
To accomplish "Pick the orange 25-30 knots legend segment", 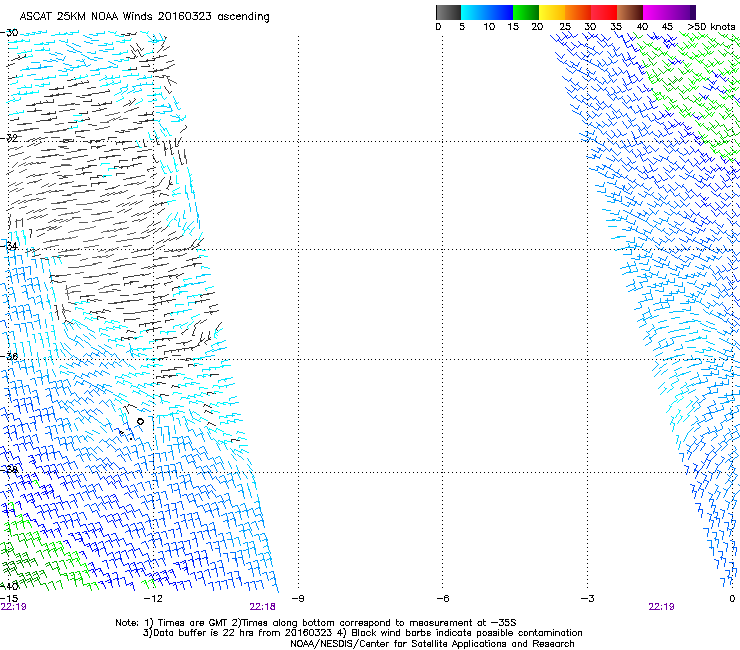I will [578, 12].
